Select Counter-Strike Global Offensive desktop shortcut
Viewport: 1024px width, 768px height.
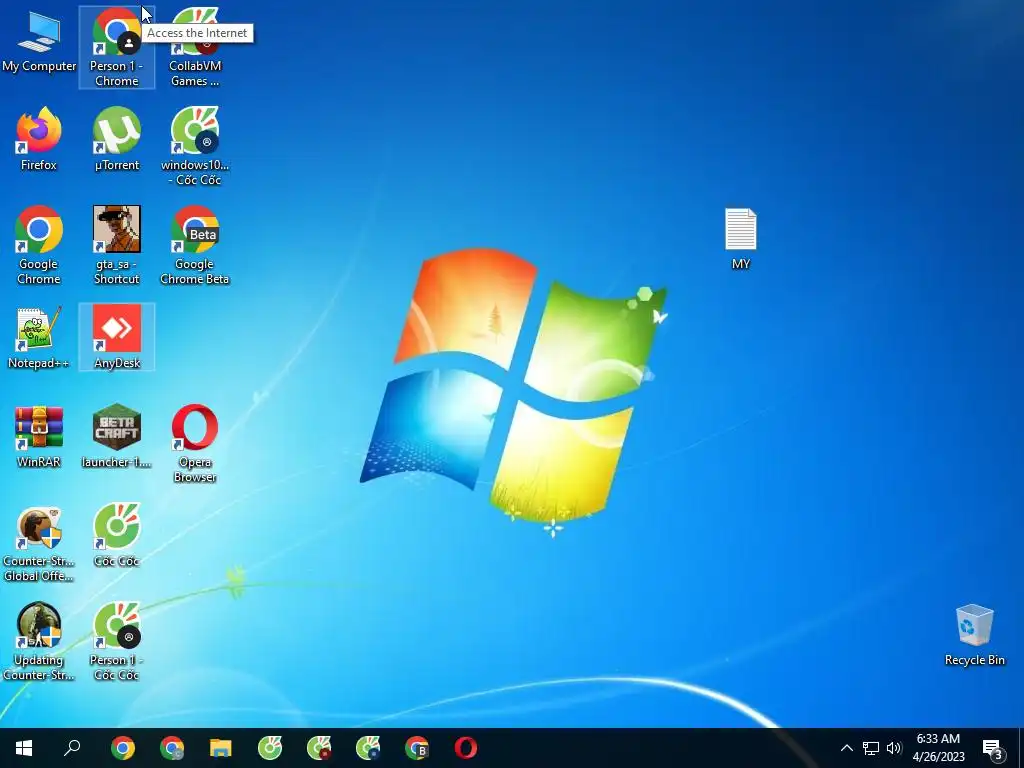[x=39, y=543]
